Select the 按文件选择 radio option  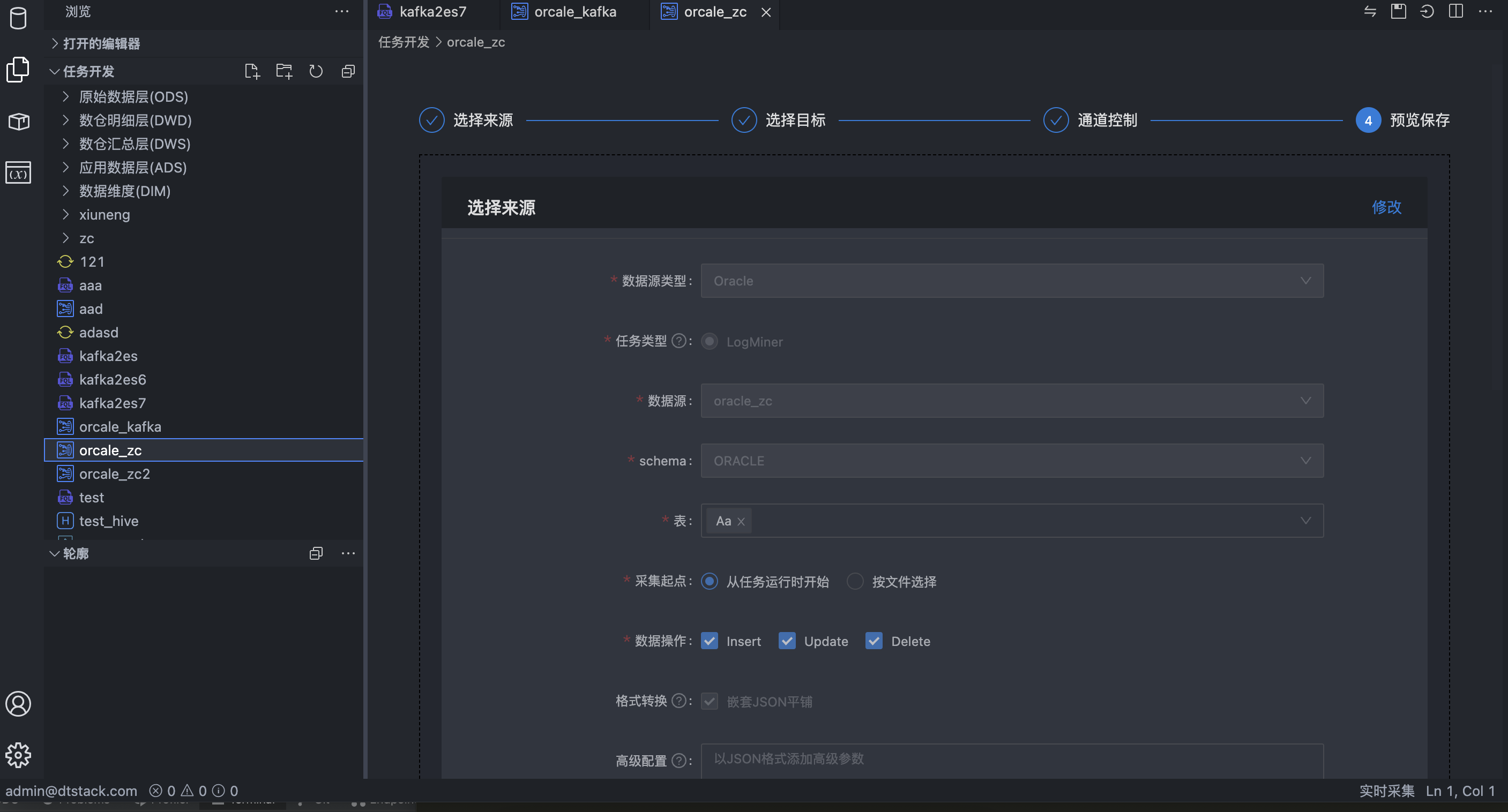click(x=855, y=582)
